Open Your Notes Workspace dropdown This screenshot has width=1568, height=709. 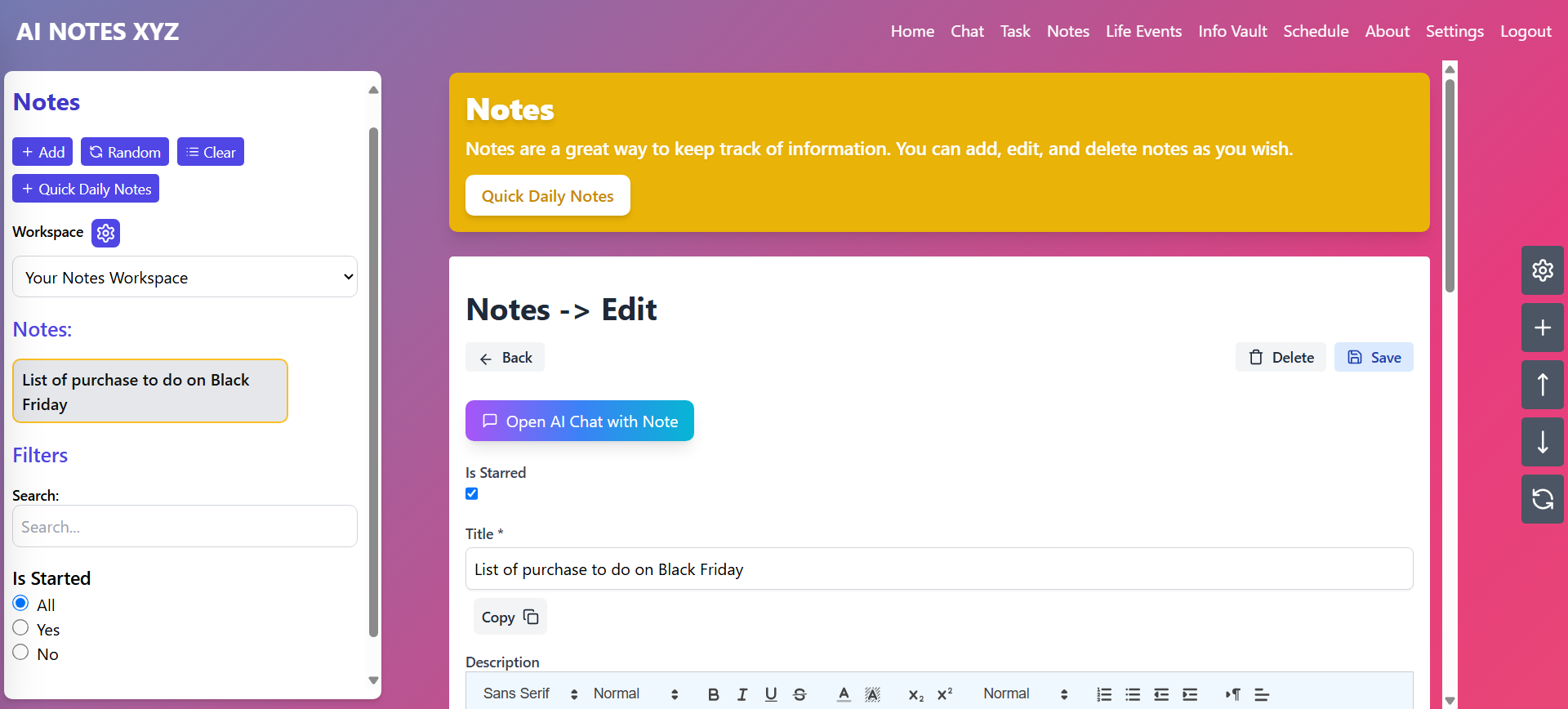click(x=185, y=277)
